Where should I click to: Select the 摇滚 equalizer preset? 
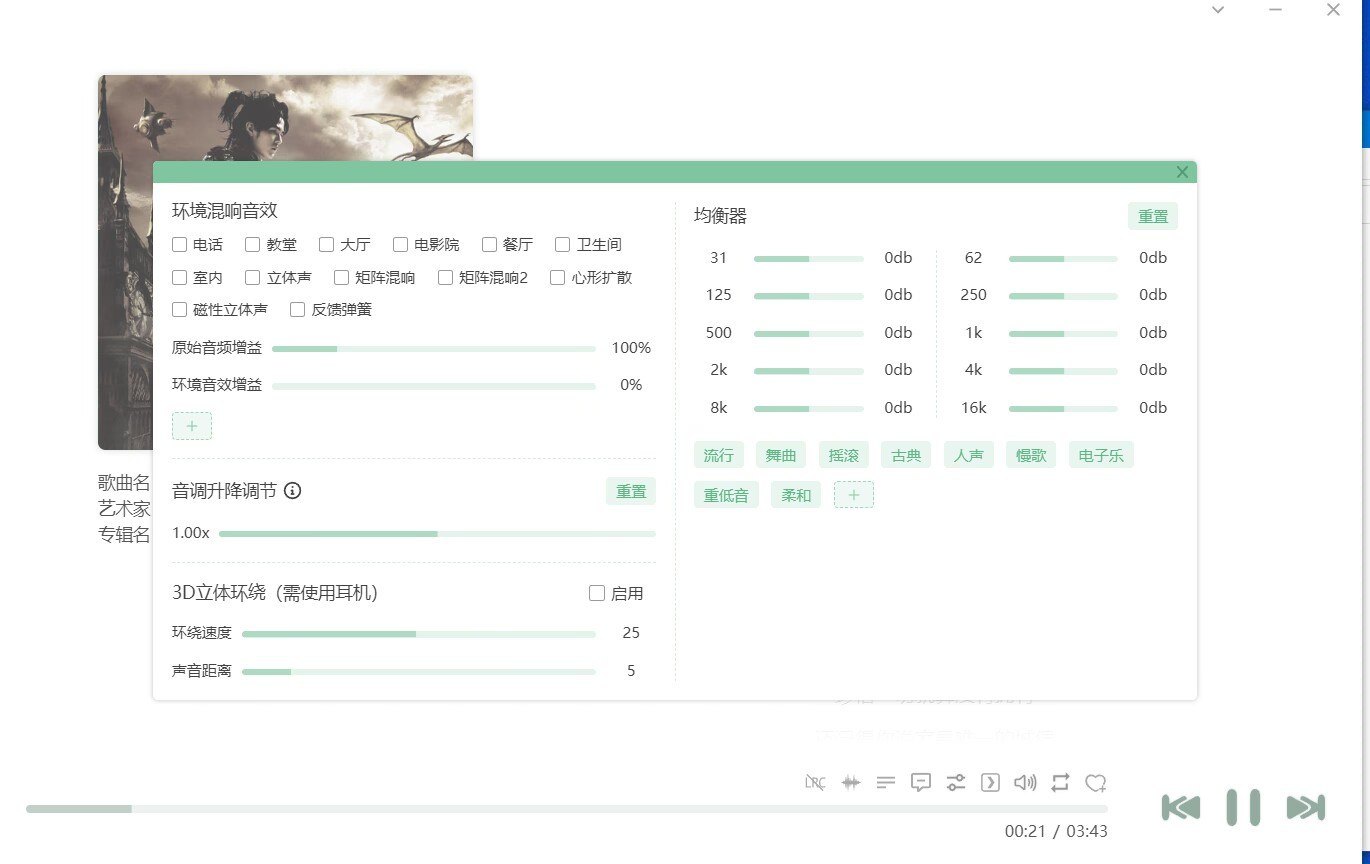[x=843, y=456]
